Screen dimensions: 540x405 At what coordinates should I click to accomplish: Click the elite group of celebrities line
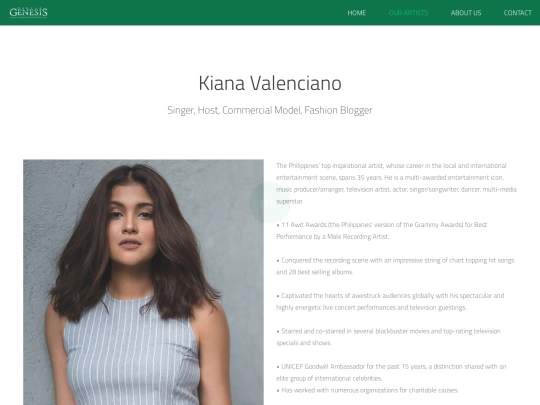(x=329, y=378)
